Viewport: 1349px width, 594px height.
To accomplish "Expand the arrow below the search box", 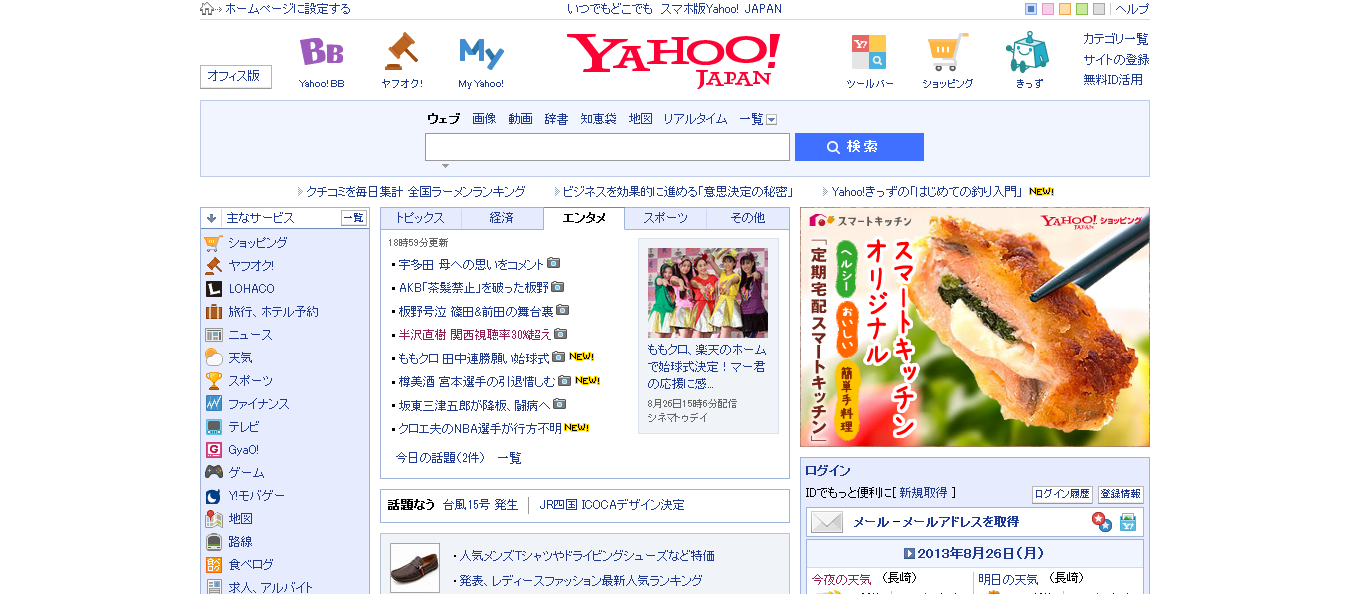I will (446, 166).
